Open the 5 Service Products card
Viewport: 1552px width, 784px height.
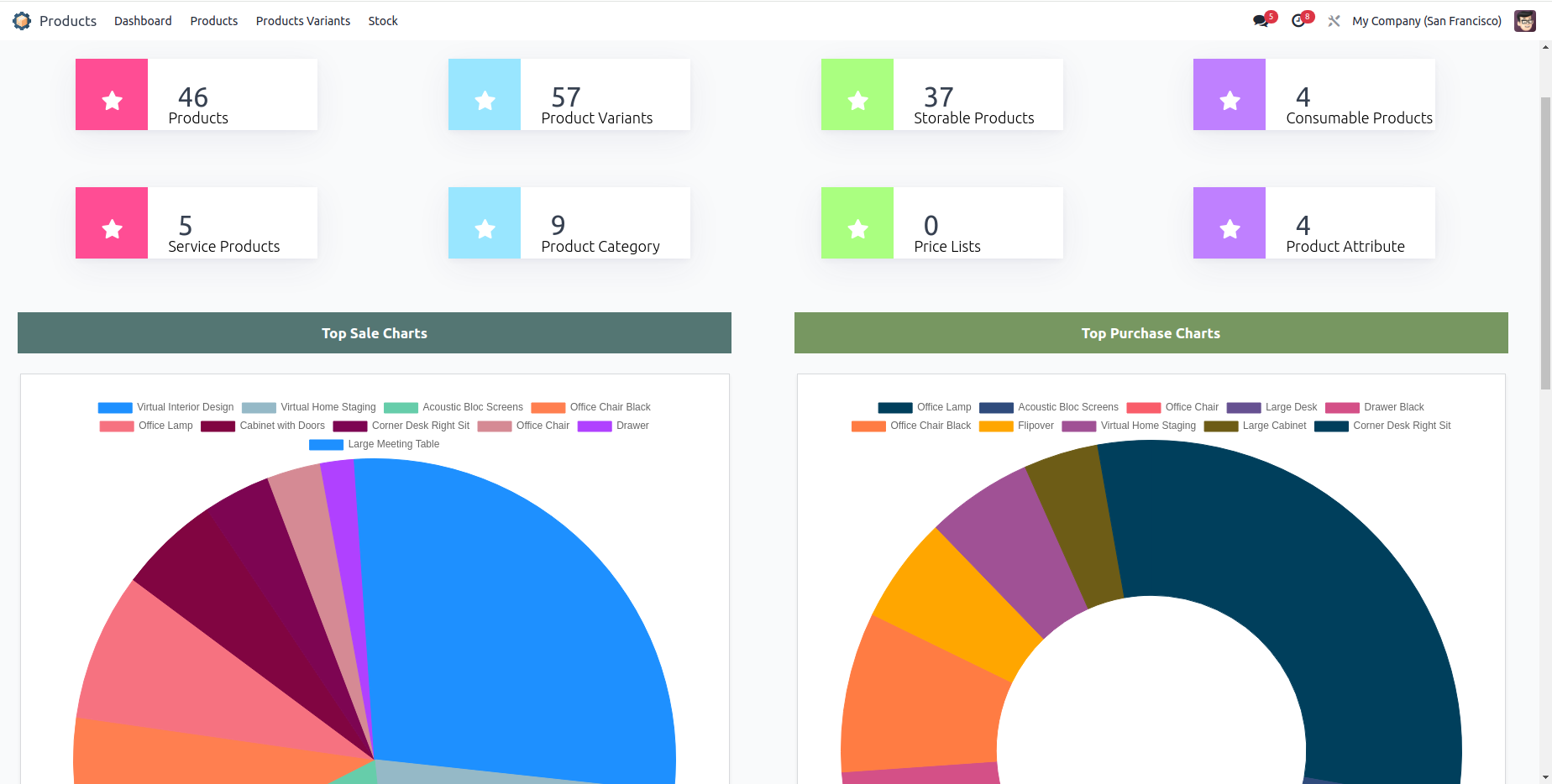(x=197, y=223)
